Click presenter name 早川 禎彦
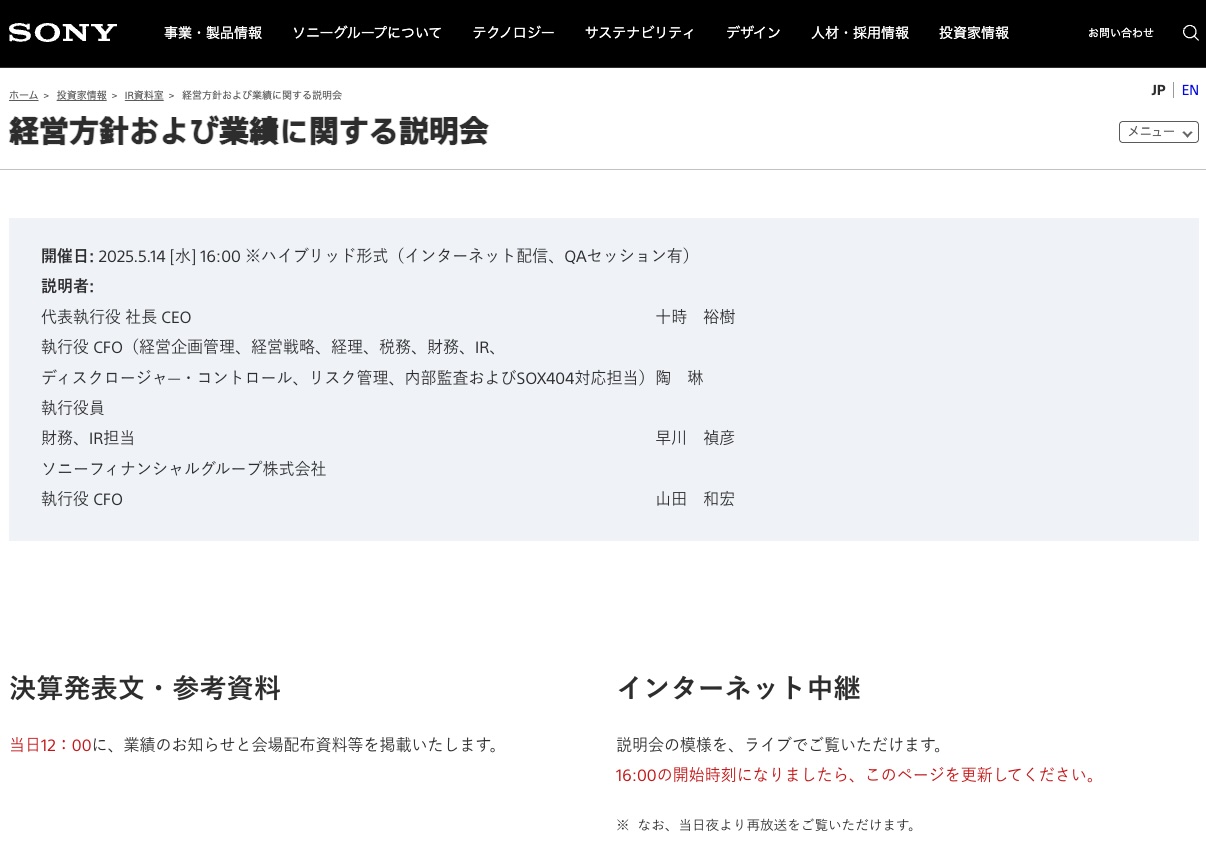The height and width of the screenshot is (846, 1206). click(695, 438)
